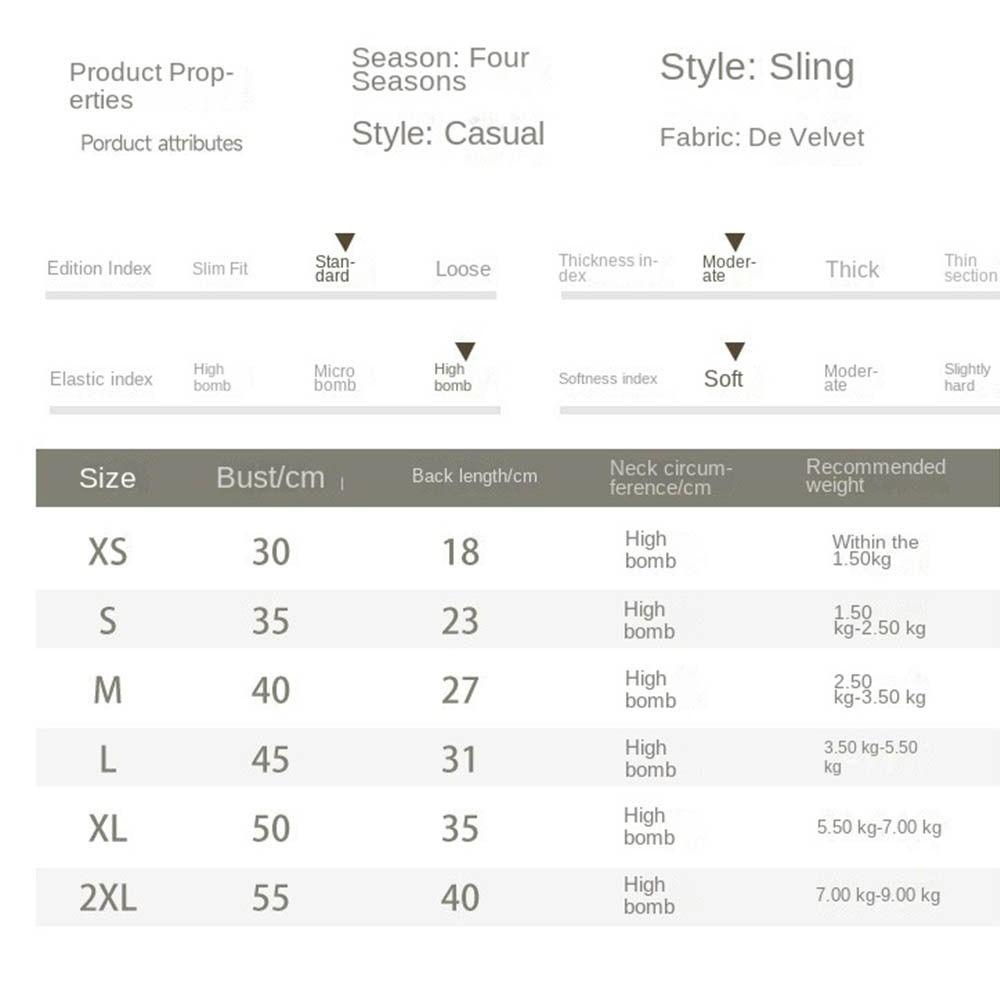1000x1000 pixels.
Task: Click the Fabric: De Velvet label
Action: [x=762, y=137]
